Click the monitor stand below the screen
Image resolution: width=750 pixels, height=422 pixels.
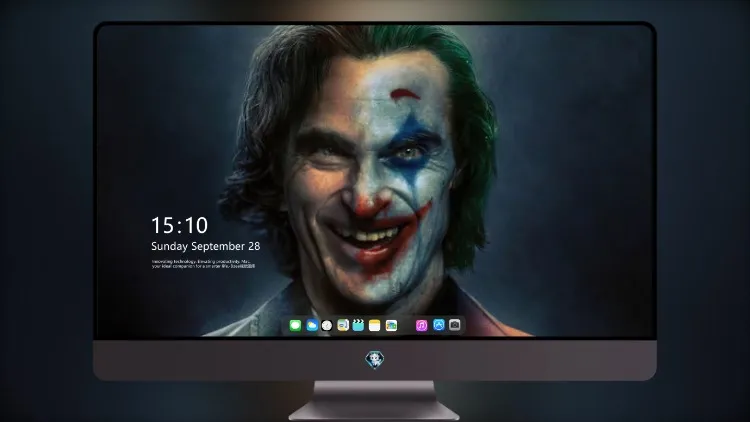[374, 400]
